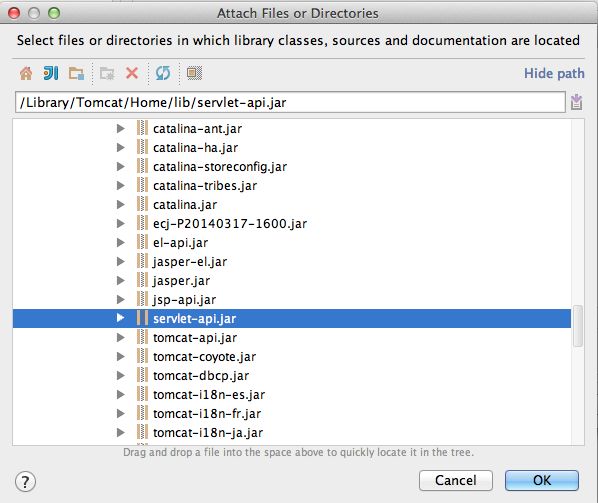Click the red Delete X icon
The image size is (598, 503).
pyautogui.click(x=132, y=73)
